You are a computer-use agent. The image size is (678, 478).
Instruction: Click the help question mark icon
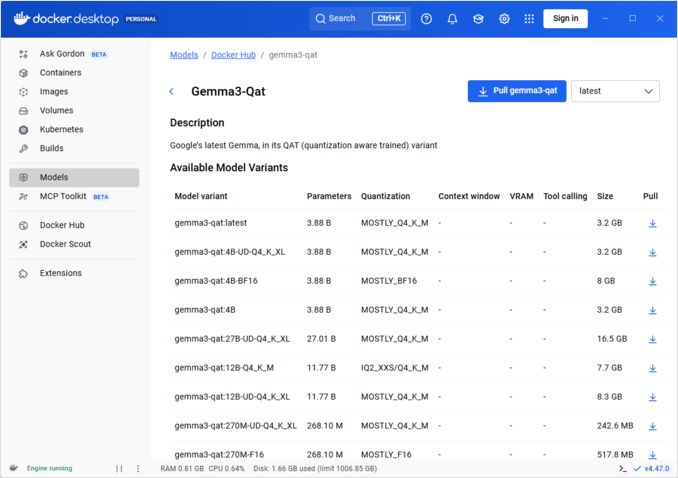coord(427,18)
